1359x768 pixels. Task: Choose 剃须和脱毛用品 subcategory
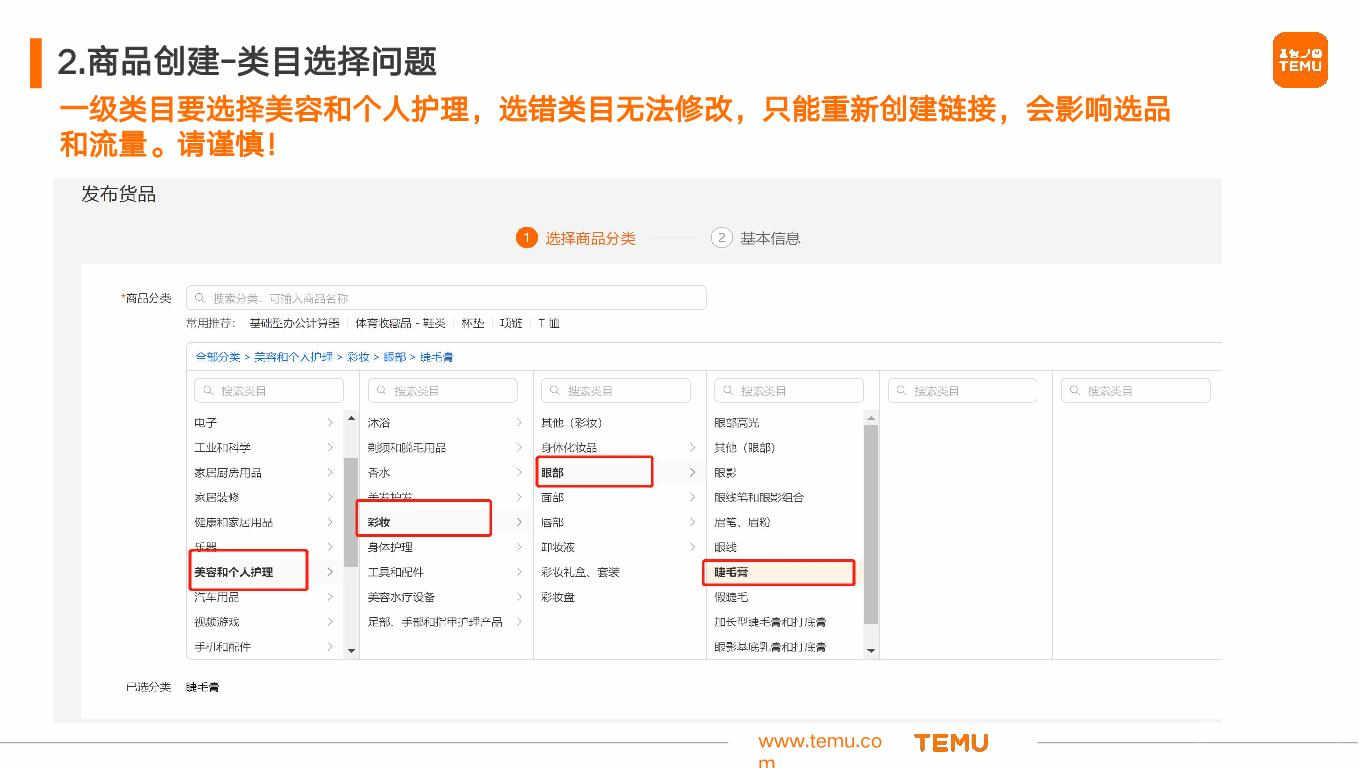point(407,448)
